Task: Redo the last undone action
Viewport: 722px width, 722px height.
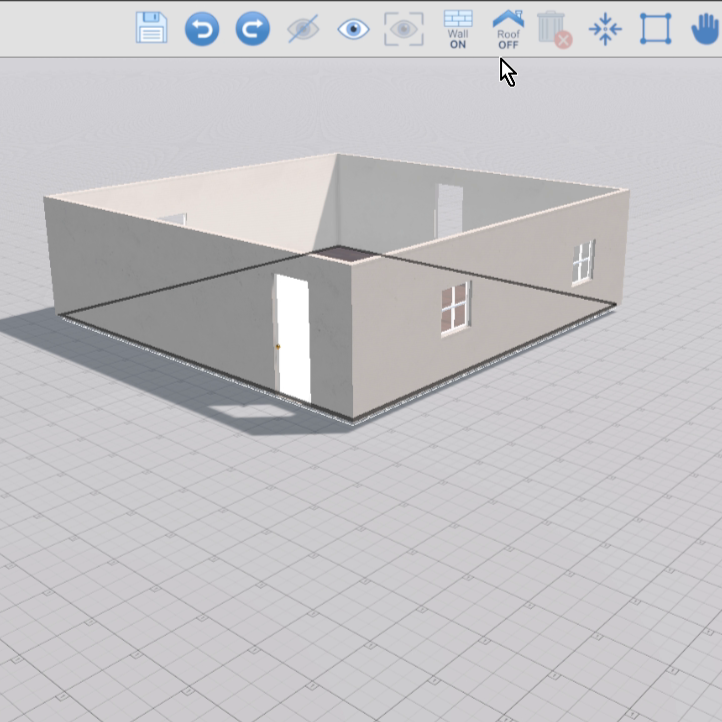Action: 252,29
